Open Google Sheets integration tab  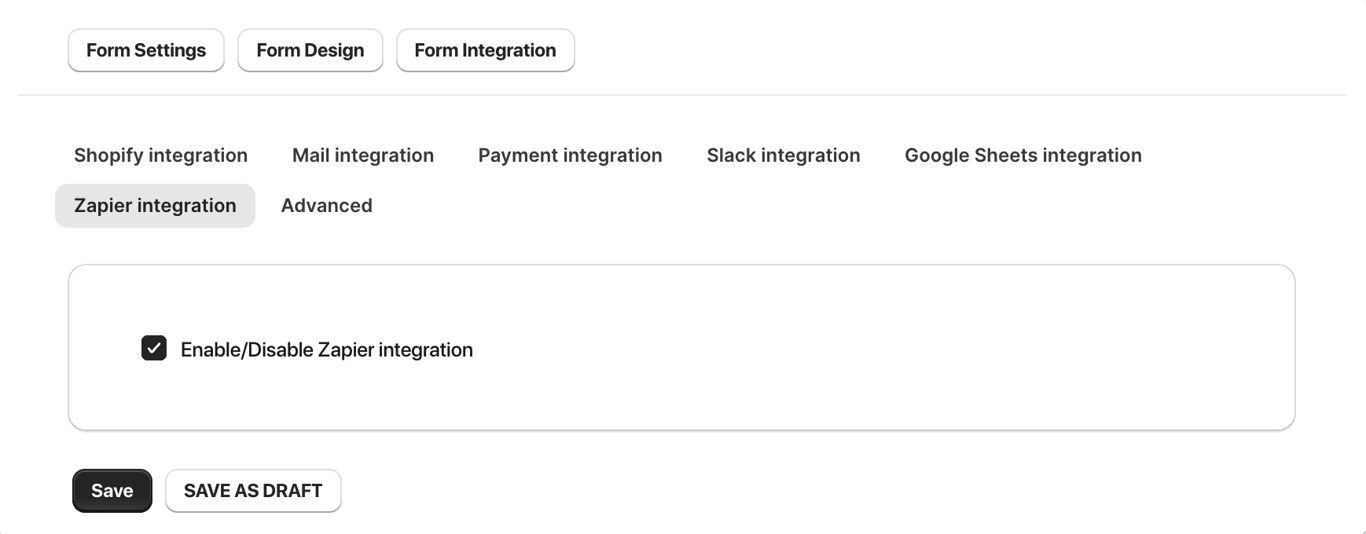(1023, 155)
